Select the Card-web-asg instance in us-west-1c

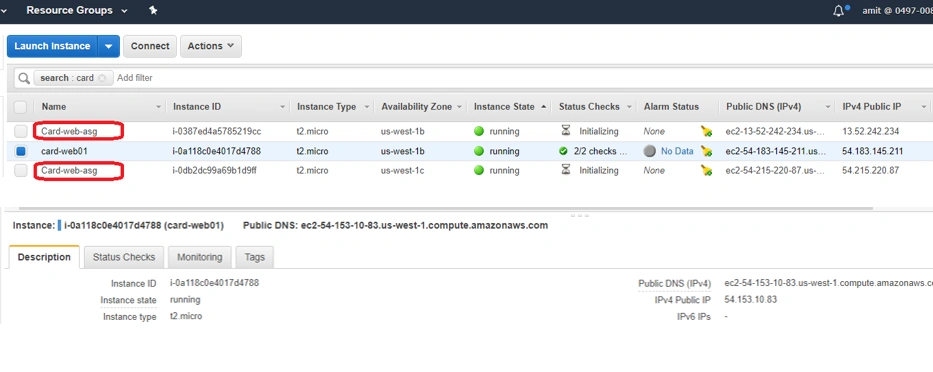click(69, 171)
